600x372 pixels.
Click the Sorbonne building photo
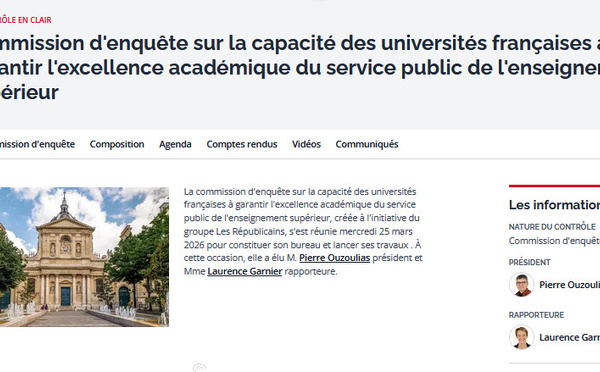84,257
